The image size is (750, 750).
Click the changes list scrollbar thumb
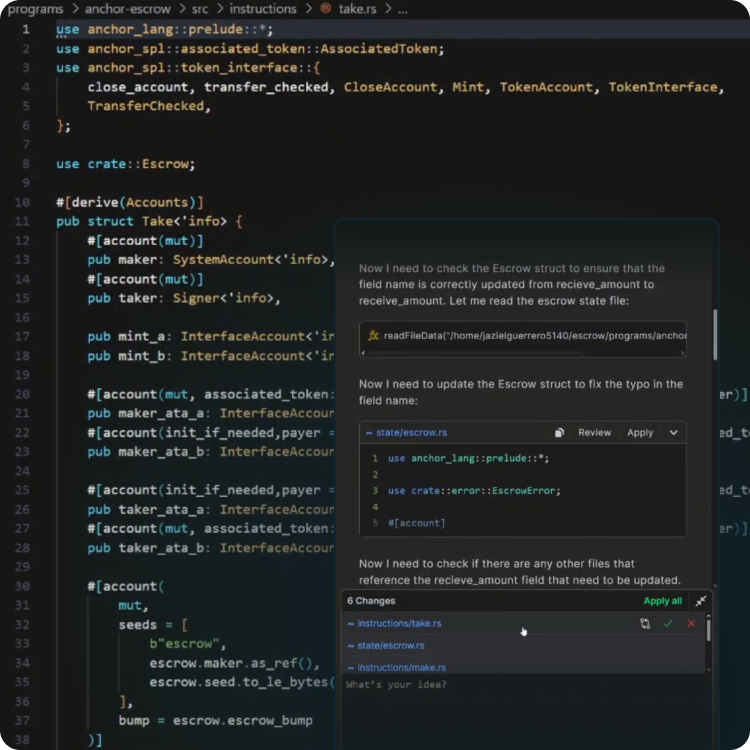(708, 629)
